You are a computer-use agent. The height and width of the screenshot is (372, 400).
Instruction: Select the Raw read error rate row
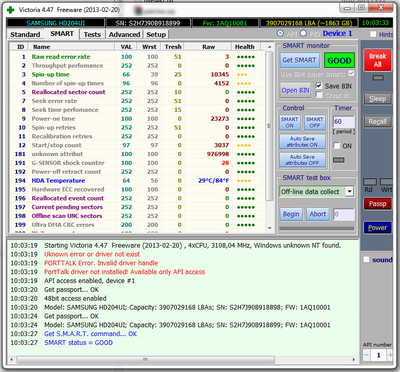tap(137, 57)
